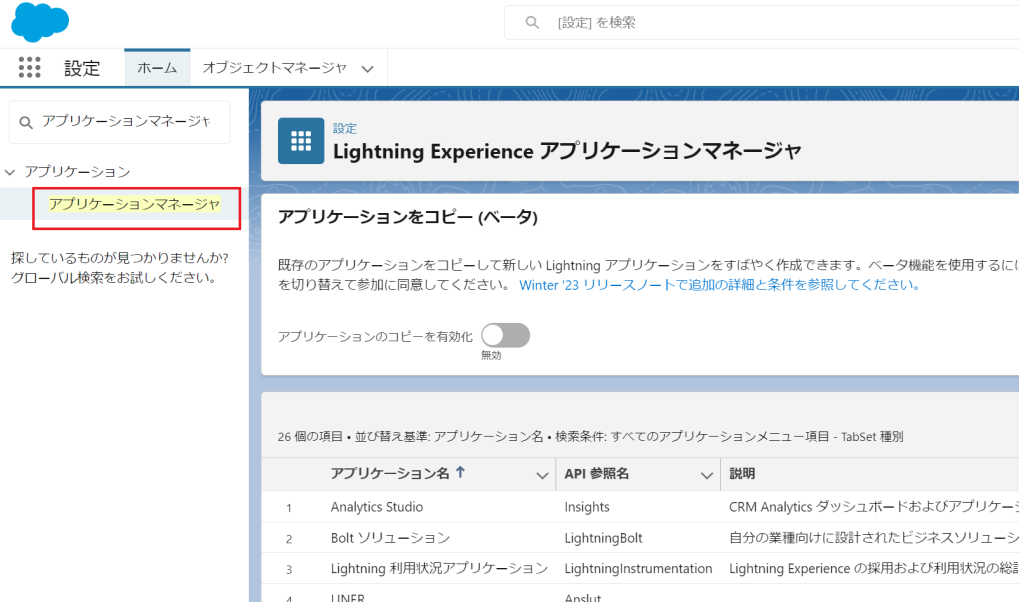1019x602 pixels.
Task: Select Analytics Studio row name
Action: pos(377,507)
